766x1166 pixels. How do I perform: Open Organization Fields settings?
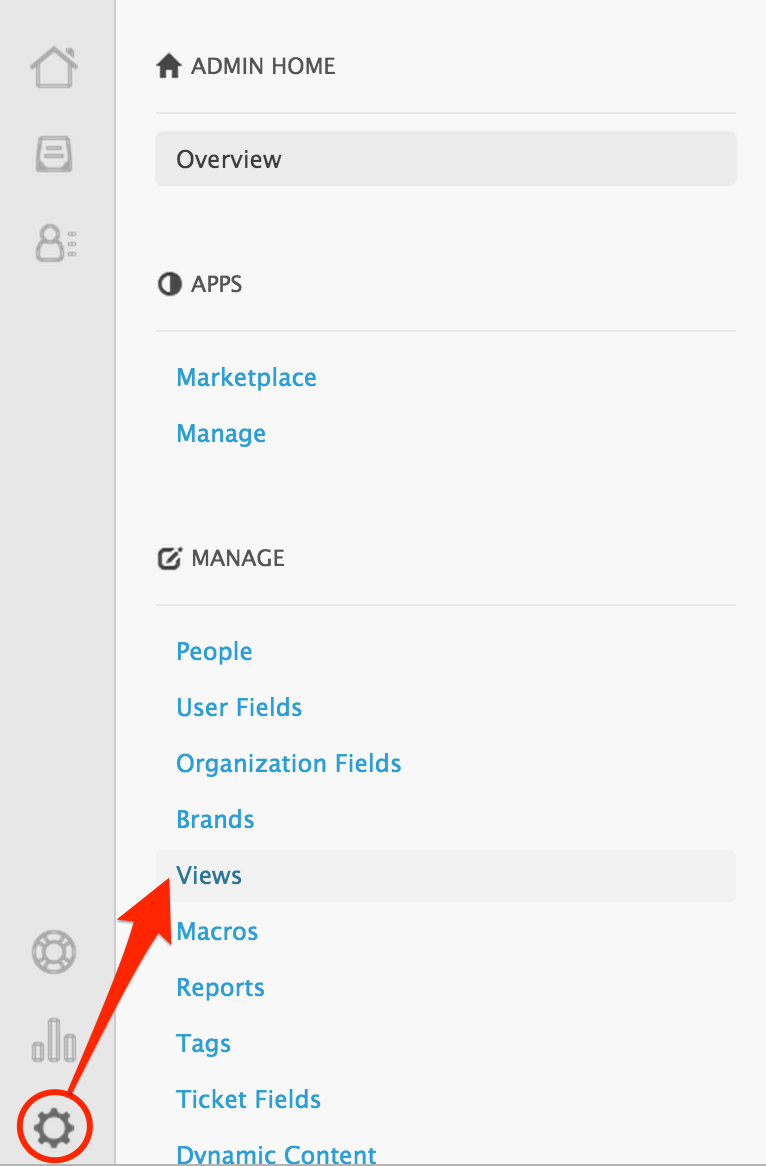289,763
